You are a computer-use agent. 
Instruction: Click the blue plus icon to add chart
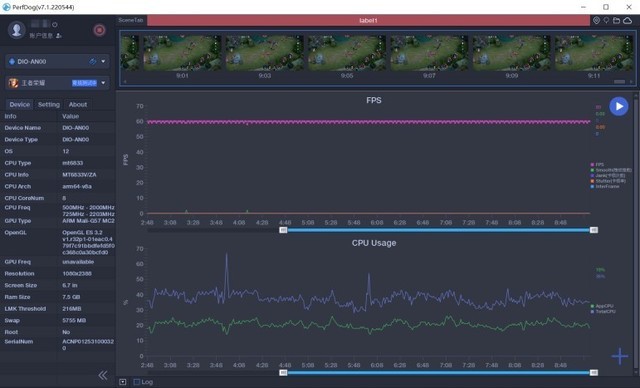[x=620, y=356]
